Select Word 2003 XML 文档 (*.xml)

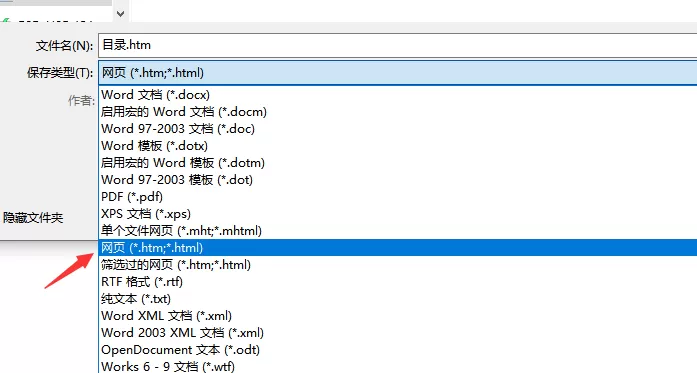tap(397, 333)
